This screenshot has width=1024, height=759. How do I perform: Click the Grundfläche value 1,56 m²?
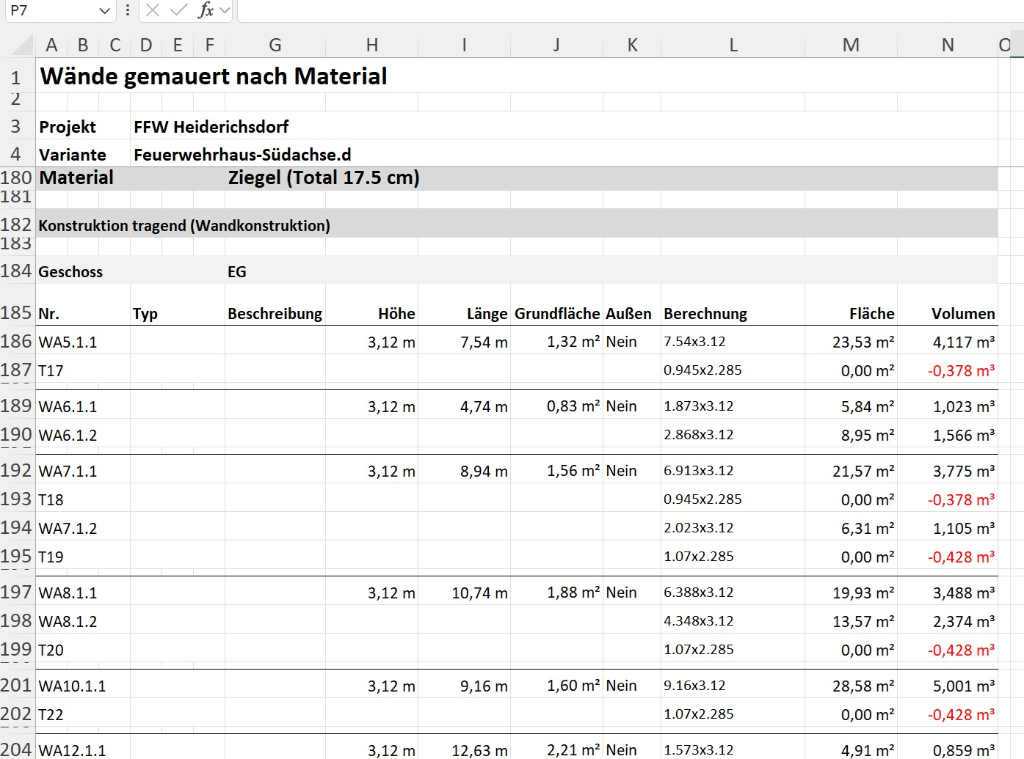[x=573, y=471]
